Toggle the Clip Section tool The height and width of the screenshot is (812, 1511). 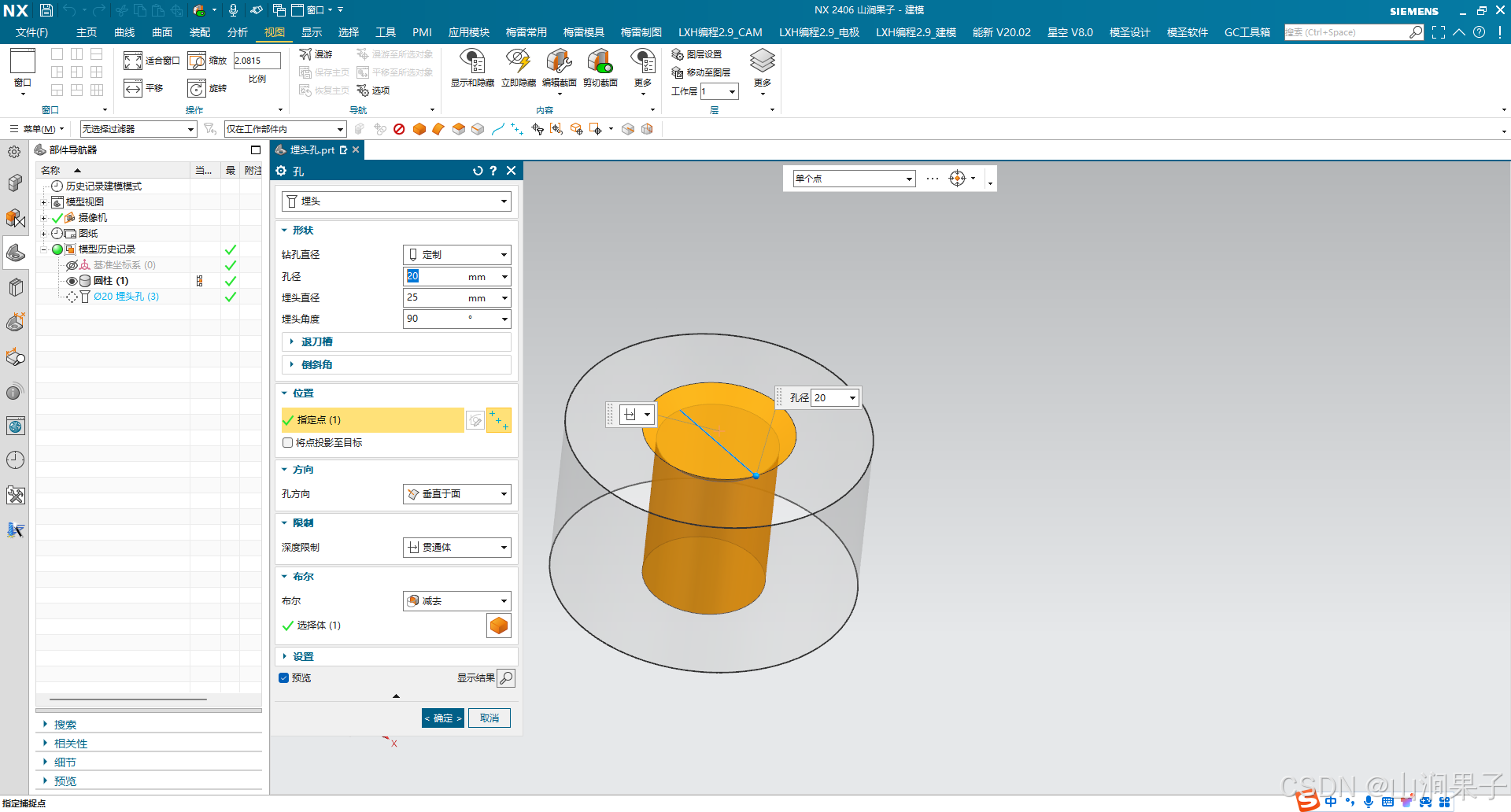click(600, 61)
